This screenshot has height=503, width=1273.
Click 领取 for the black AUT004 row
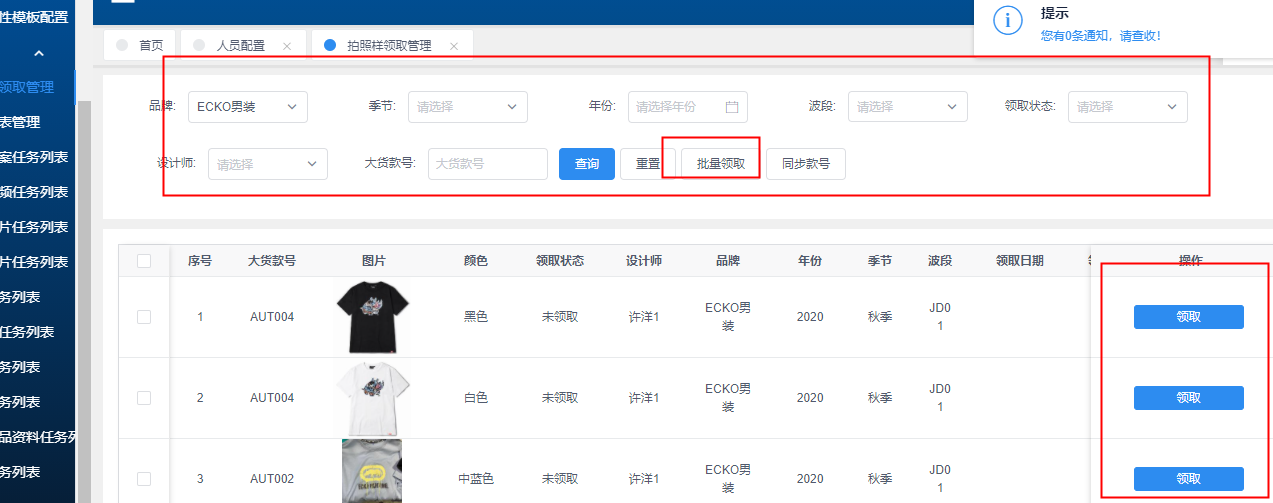tap(1188, 317)
